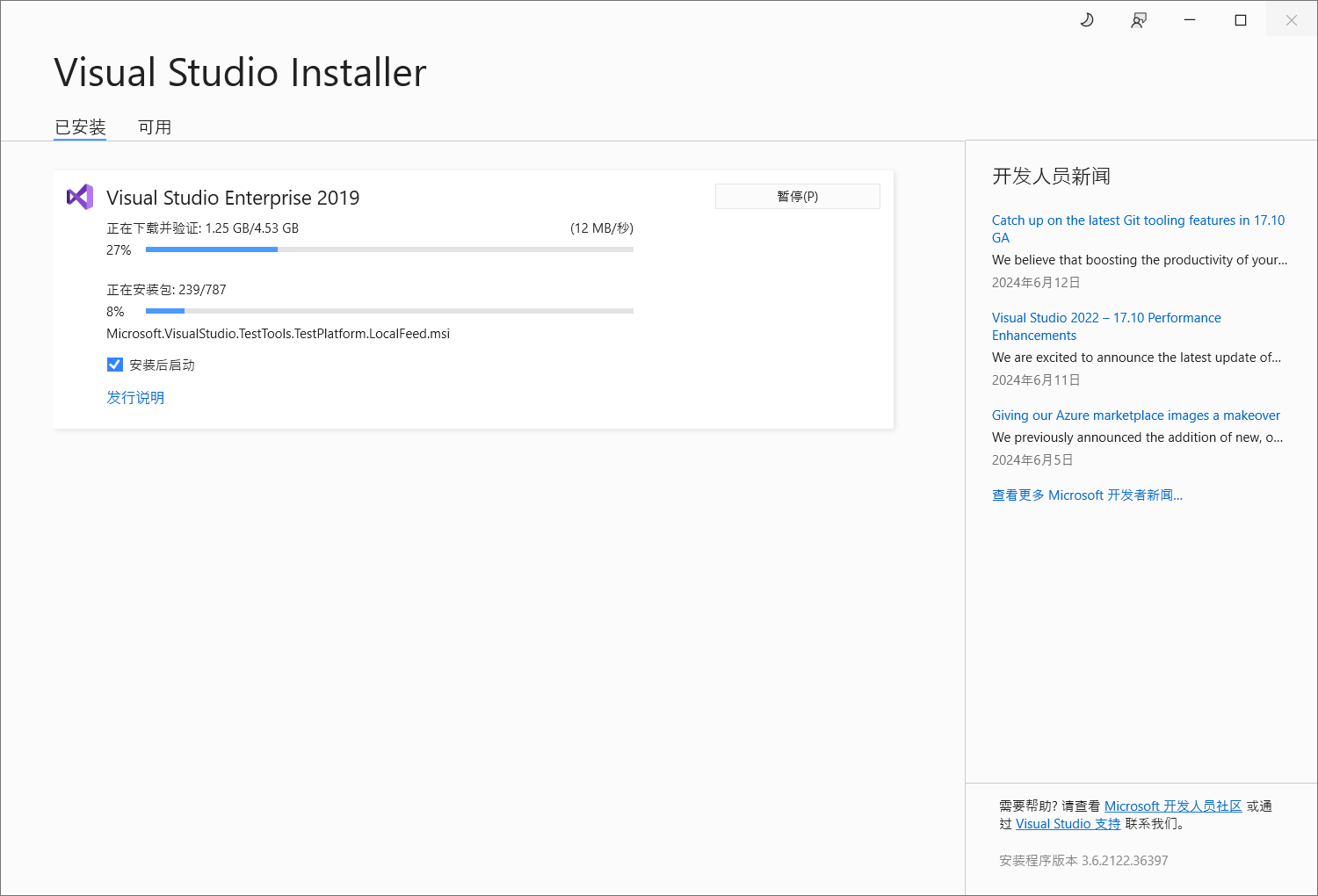Screen dimensions: 1318x896
Task: Click the 27% percentage label
Action: [x=119, y=249]
